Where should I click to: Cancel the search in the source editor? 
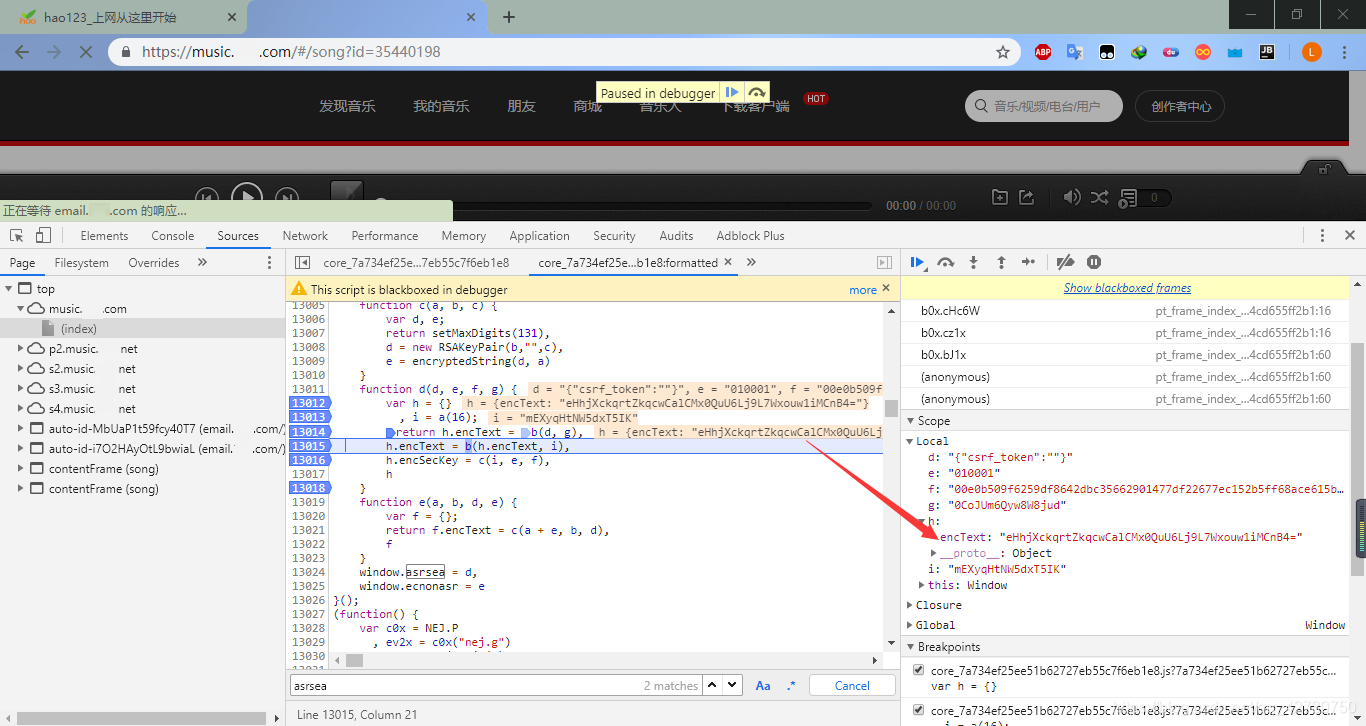(x=852, y=686)
